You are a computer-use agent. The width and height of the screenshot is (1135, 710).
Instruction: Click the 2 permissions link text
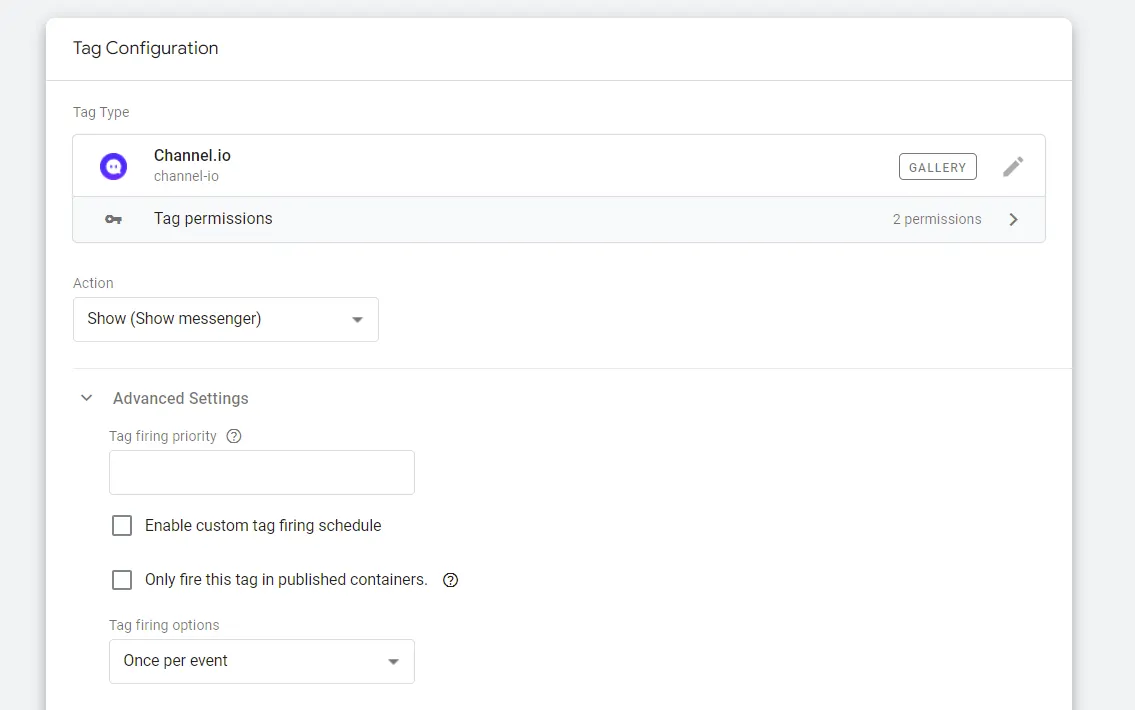click(x=937, y=219)
